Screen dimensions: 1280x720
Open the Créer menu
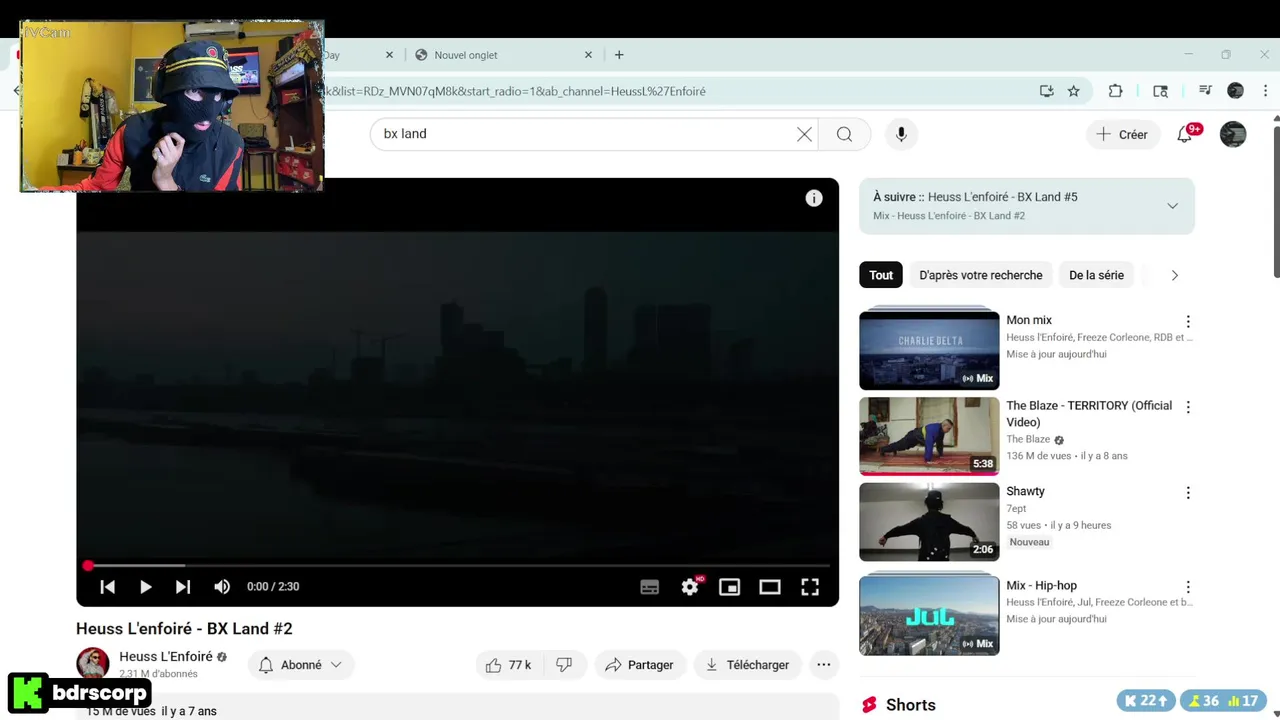pyautogui.click(x=1122, y=134)
